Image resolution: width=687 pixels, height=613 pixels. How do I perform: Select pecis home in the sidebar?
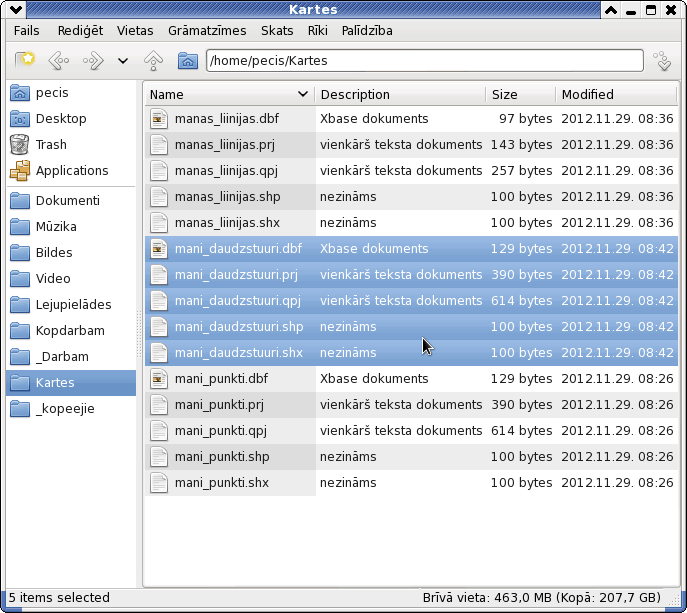click(x=71, y=93)
